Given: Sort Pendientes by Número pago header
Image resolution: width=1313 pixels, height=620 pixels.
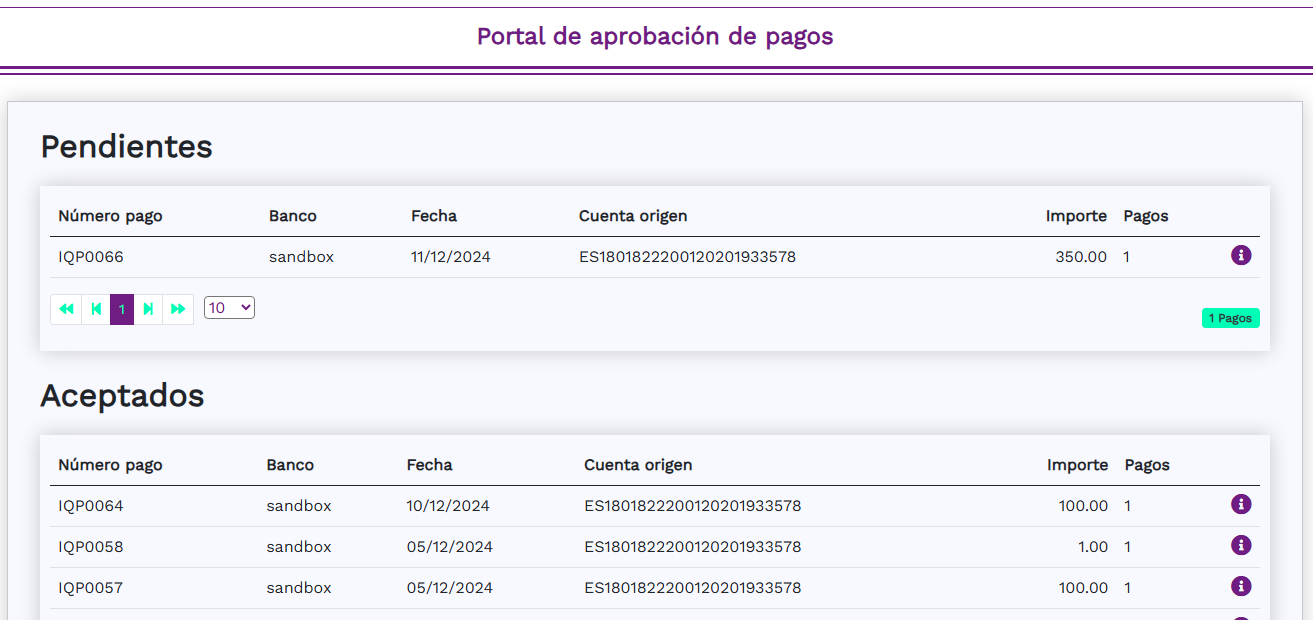Looking at the screenshot, I should pos(110,216).
